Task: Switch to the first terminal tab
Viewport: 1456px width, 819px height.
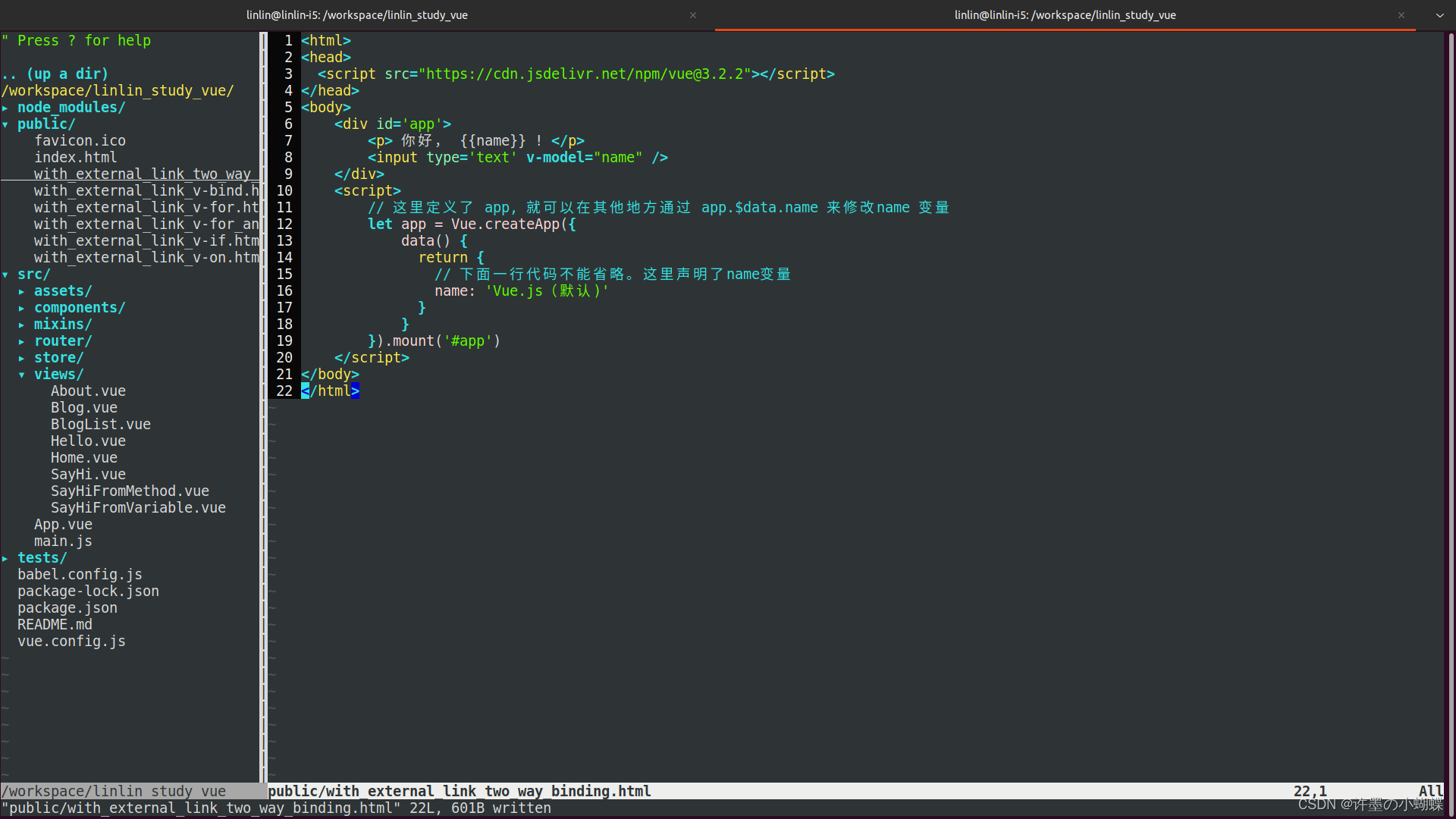Action: tap(356, 15)
